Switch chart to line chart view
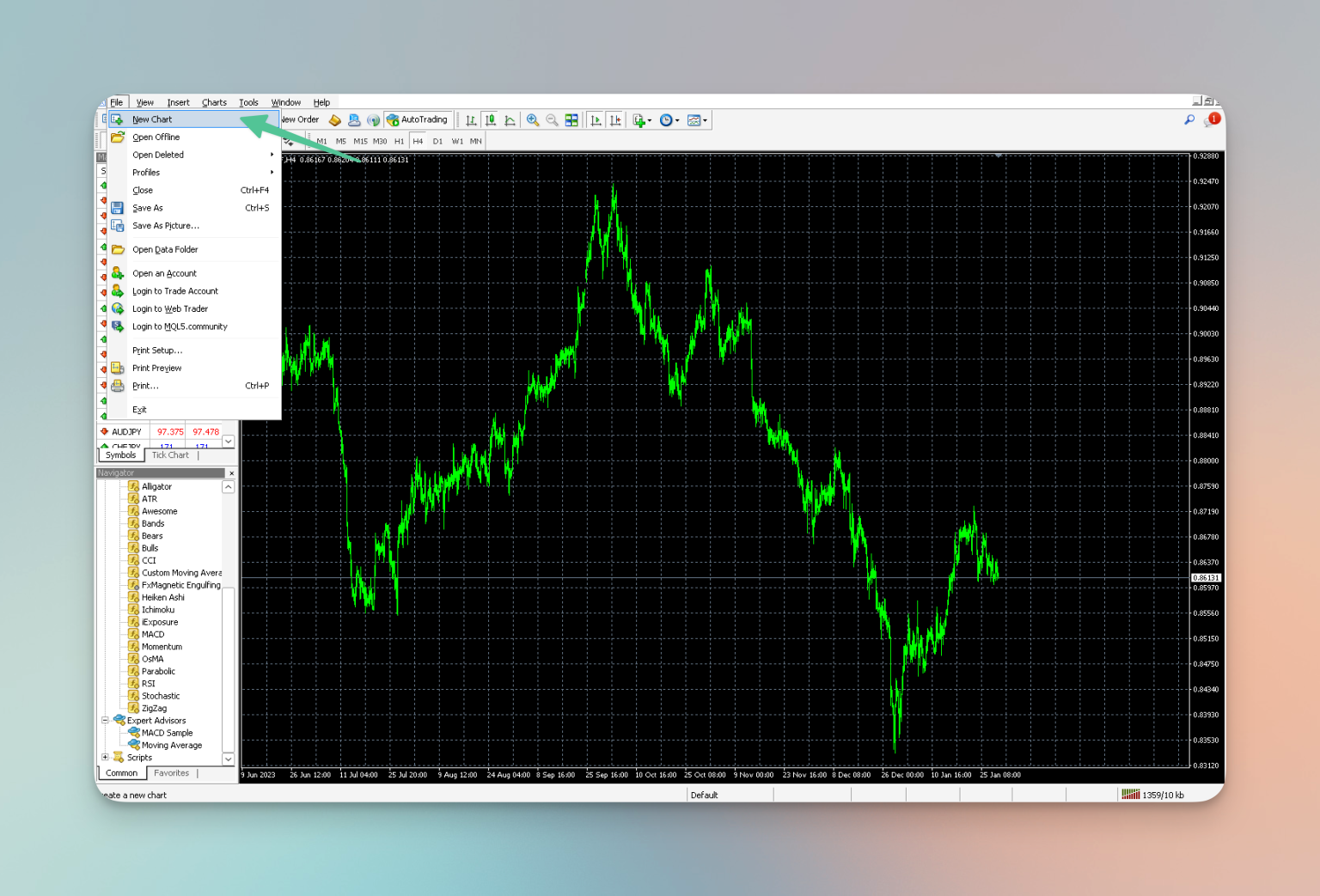 pos(510,120)
